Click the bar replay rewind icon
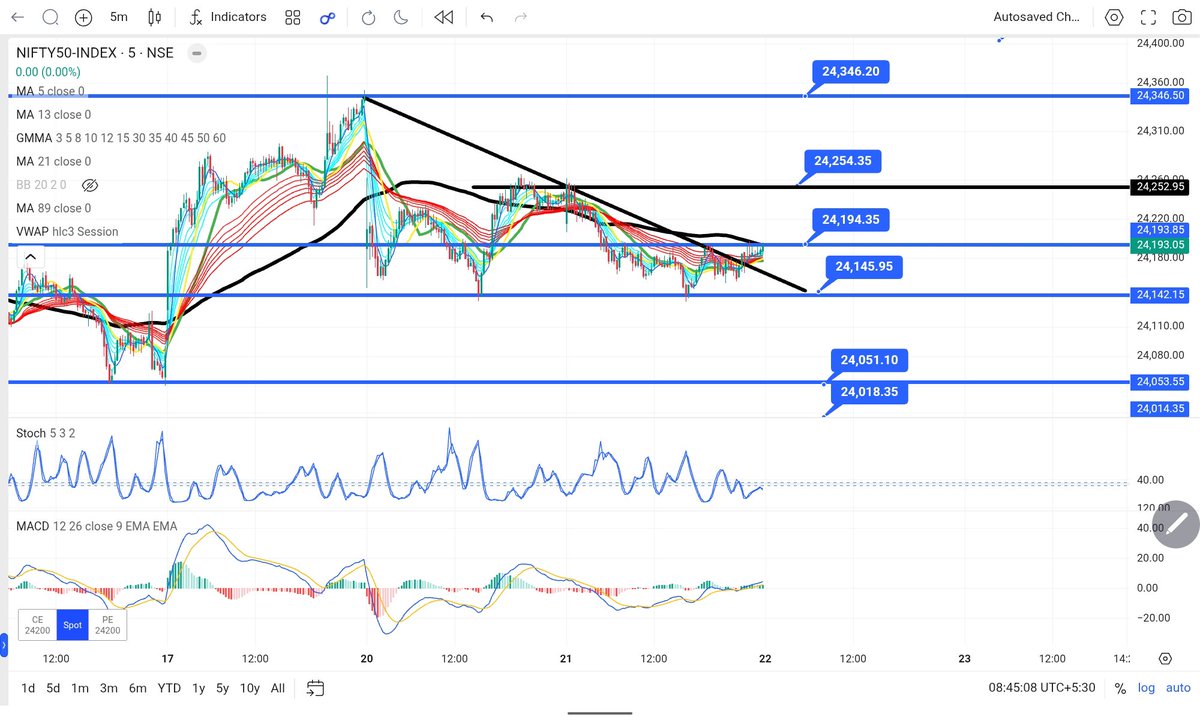Viewport: 1200px width, 720px height. (444, 17)
